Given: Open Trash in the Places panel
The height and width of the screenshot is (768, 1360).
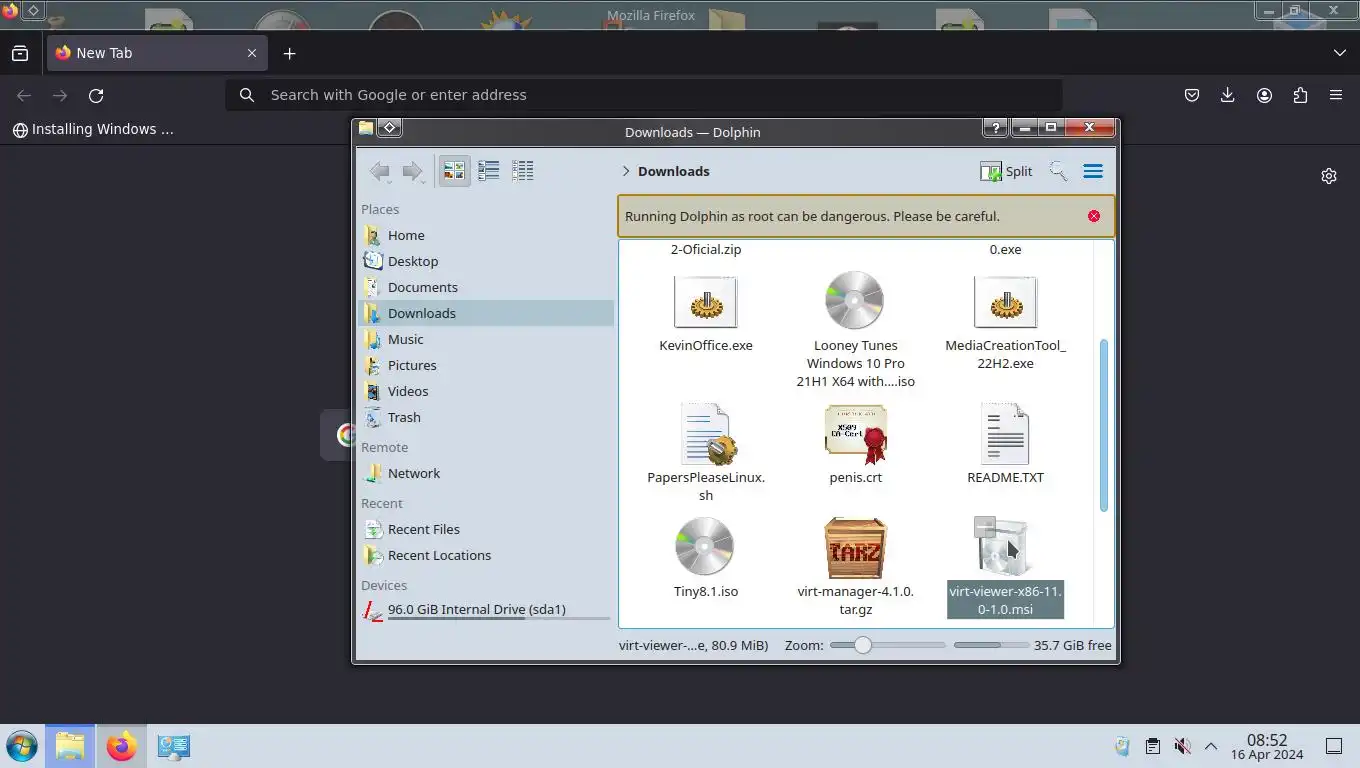Looking at the screenshot, I should [486, 417].
